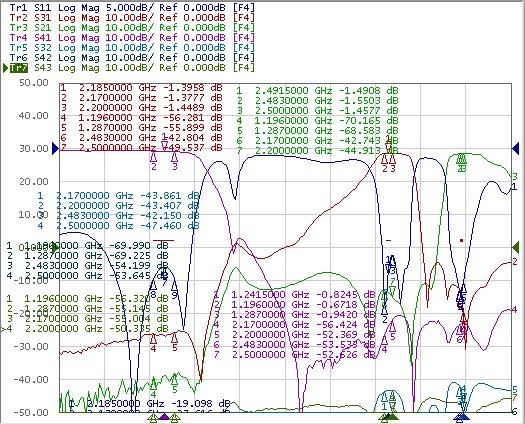
Task: Click red trace end label 2 at right edge
Action: [515, 262]
